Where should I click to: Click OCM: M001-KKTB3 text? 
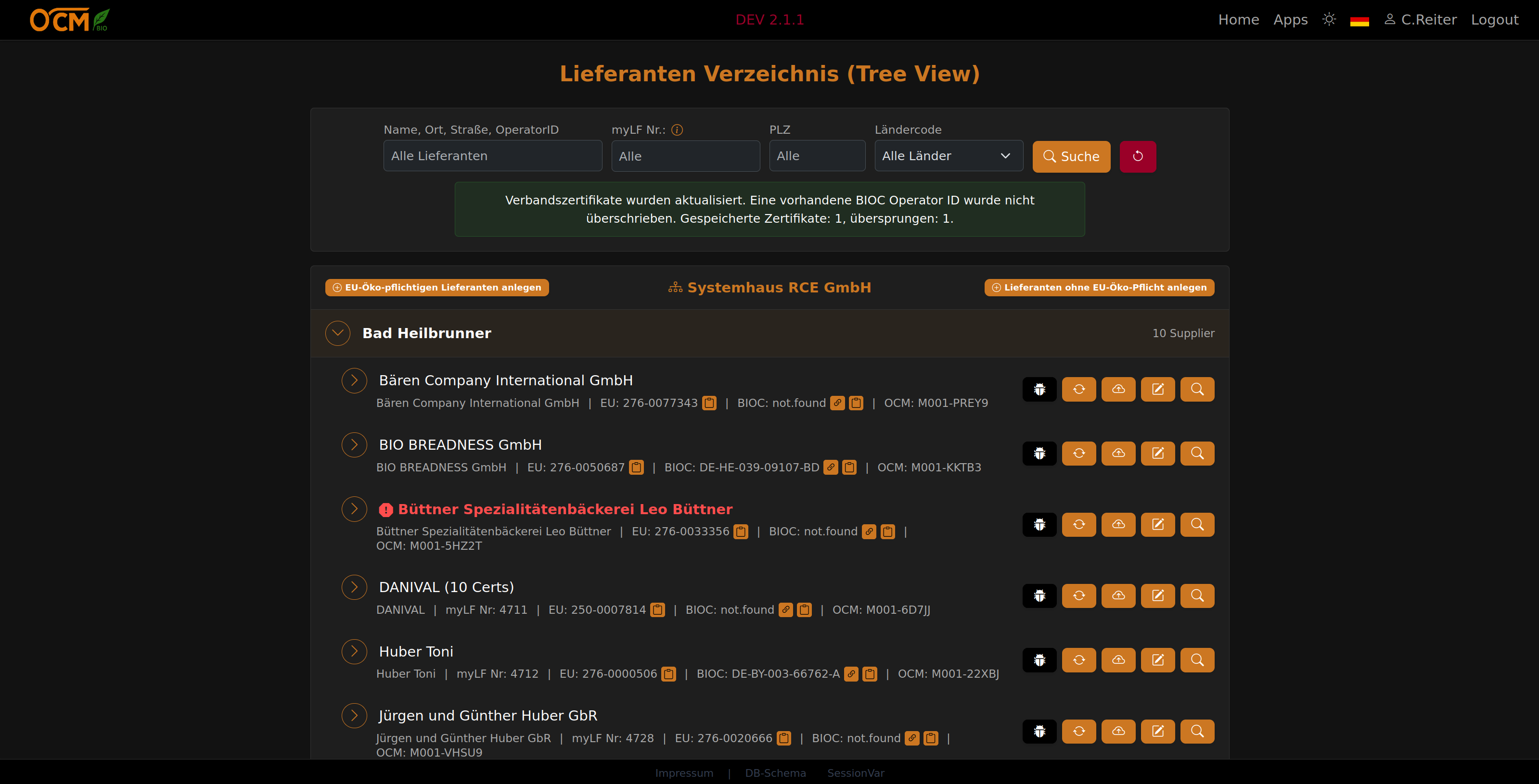pyautogui.click(x=929, y=468)
